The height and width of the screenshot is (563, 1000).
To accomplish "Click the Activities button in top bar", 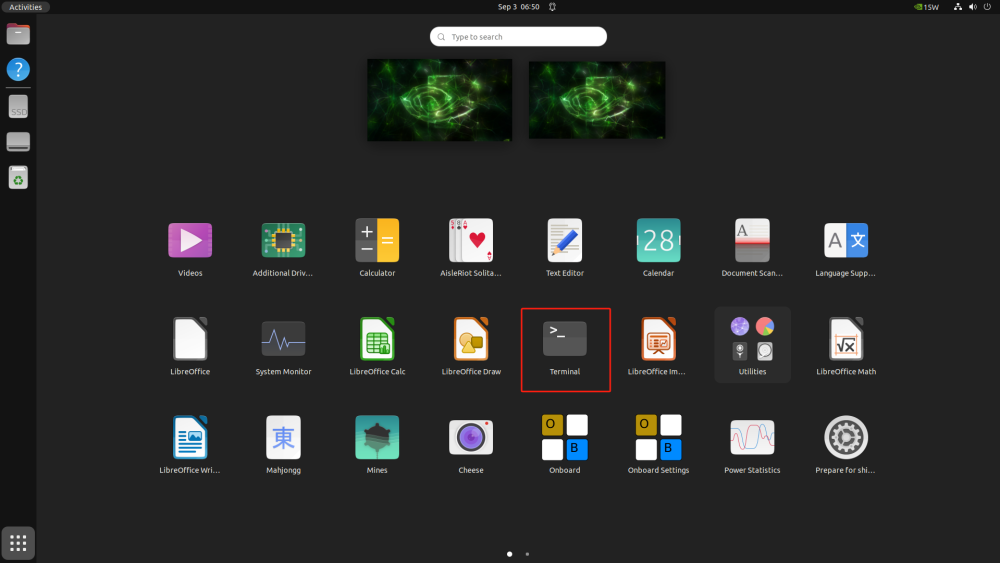I will pyautogui.click(x=26, y=7).
